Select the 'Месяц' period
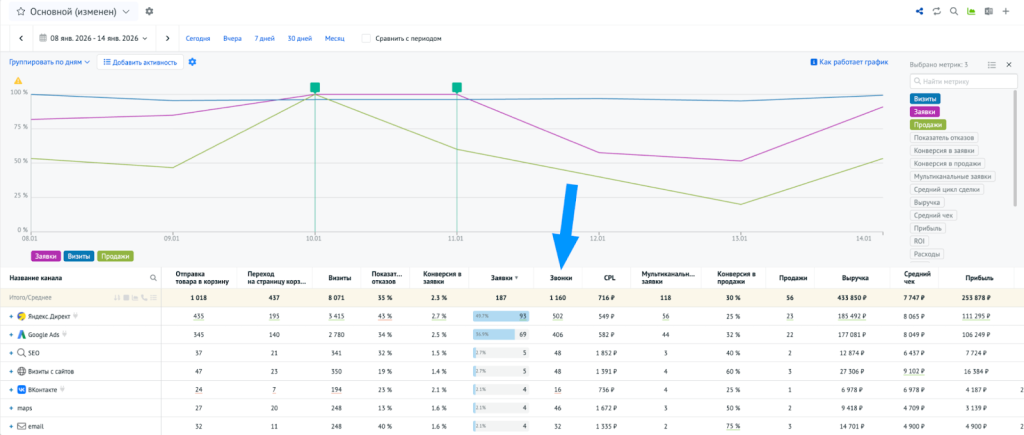Viewport: 1024px width, 435px height. click(x=335, y=38)
